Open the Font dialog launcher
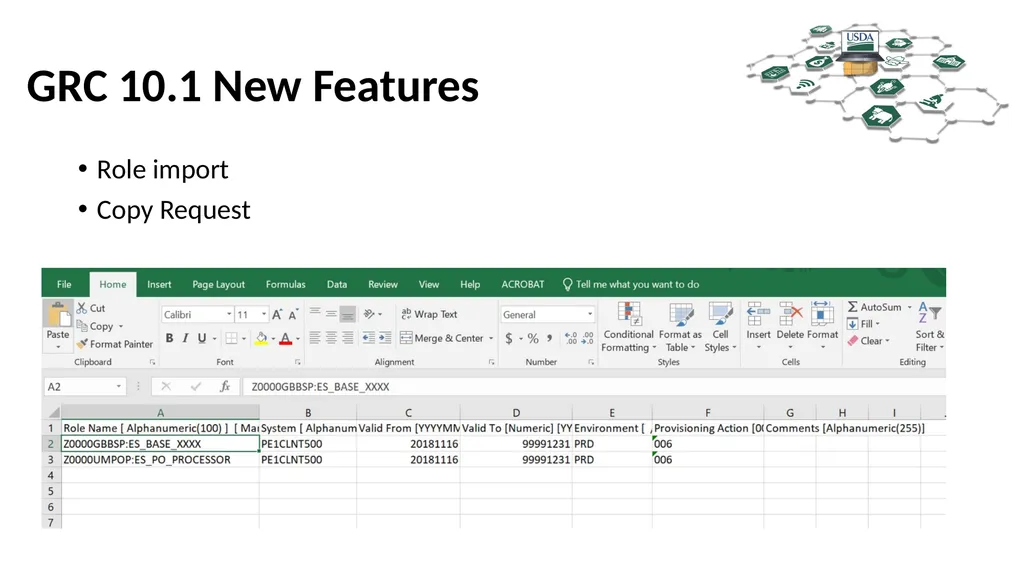This screenshot has width=1024, height=575. pyautogui.click(x=298, y=362)
